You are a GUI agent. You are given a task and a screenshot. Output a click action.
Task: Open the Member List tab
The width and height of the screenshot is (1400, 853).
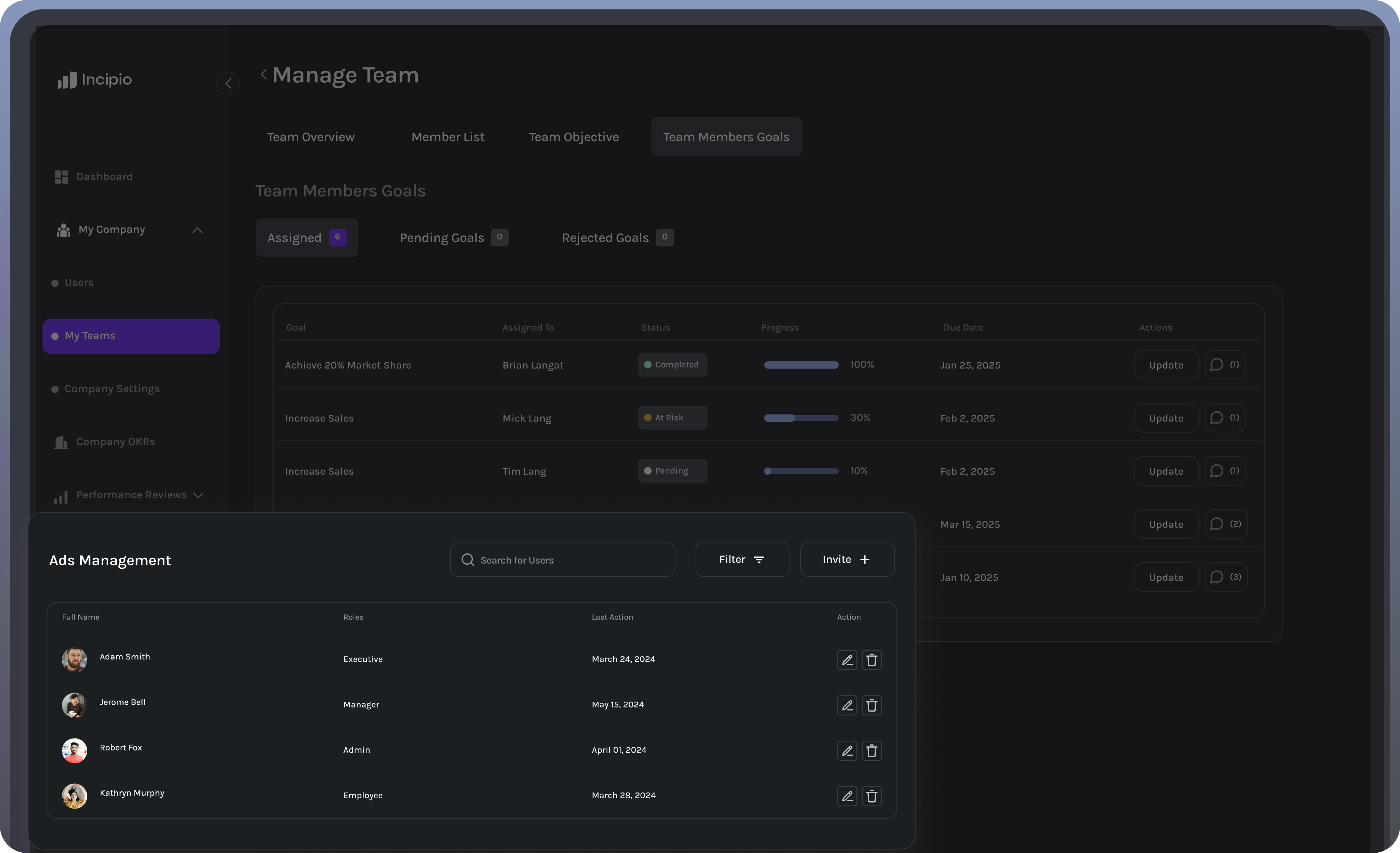click(x=448, y=137)
